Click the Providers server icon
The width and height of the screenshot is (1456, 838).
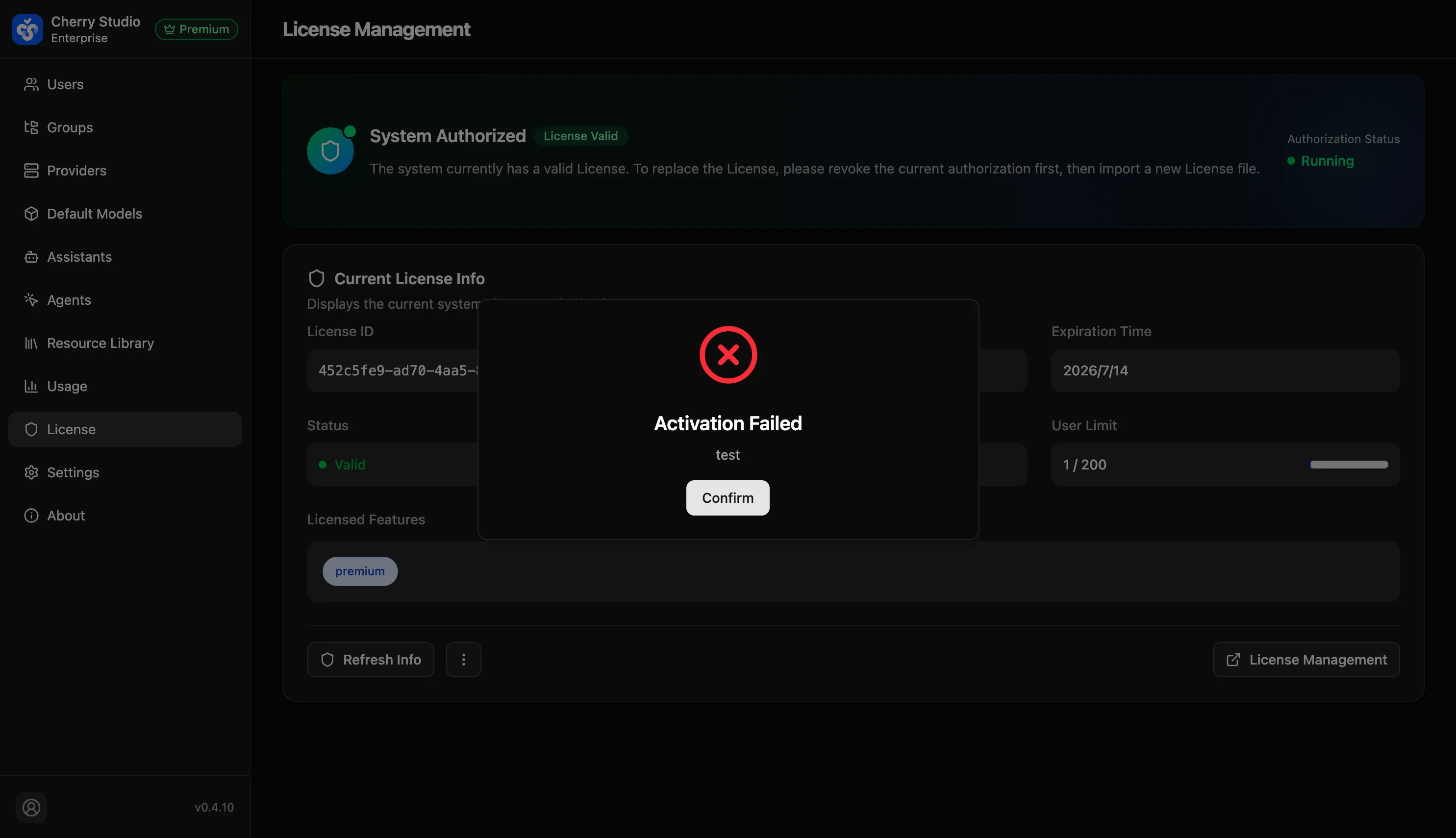(31, 171)
